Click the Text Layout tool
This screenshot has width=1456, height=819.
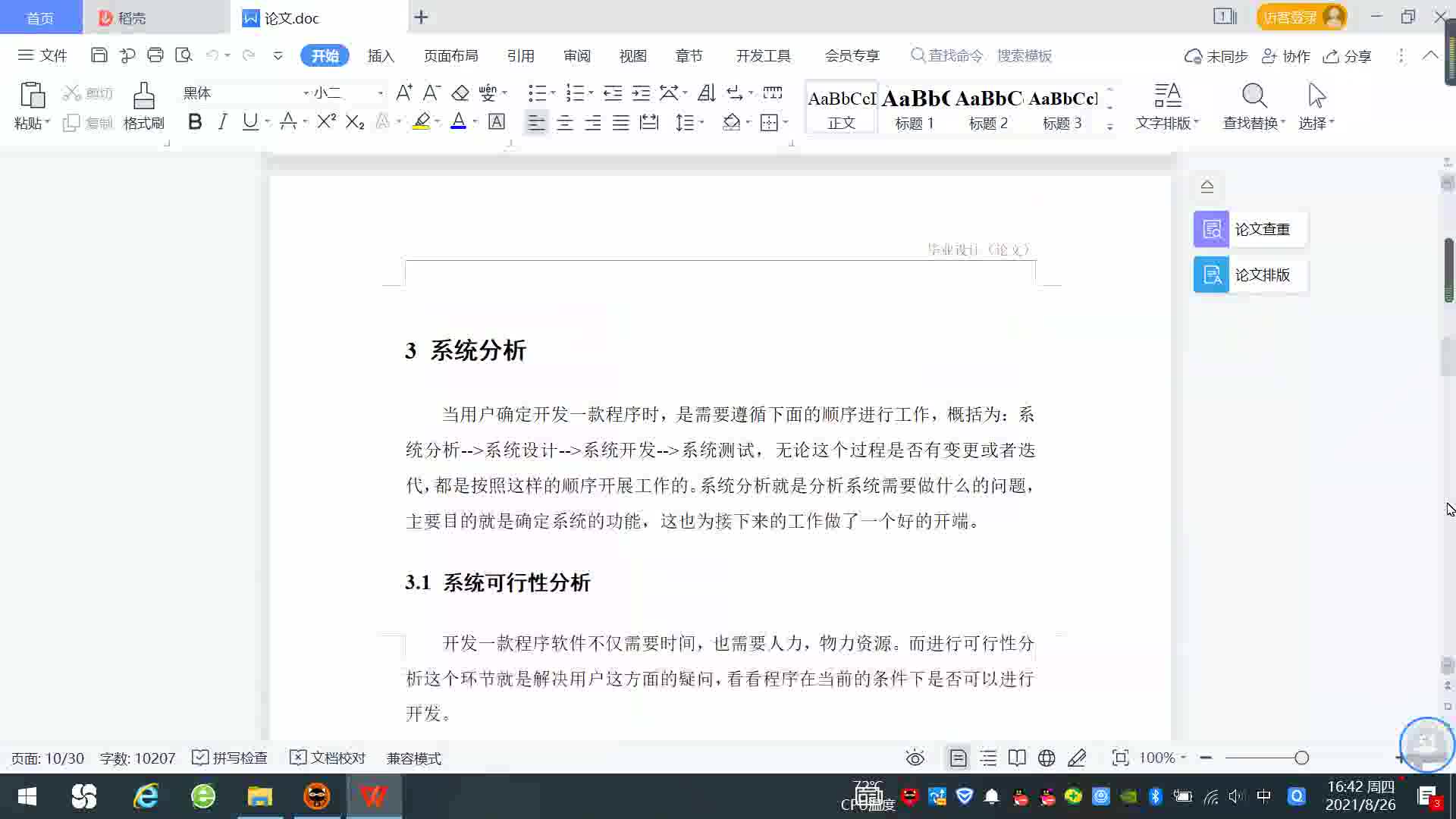coord(1167,107)
